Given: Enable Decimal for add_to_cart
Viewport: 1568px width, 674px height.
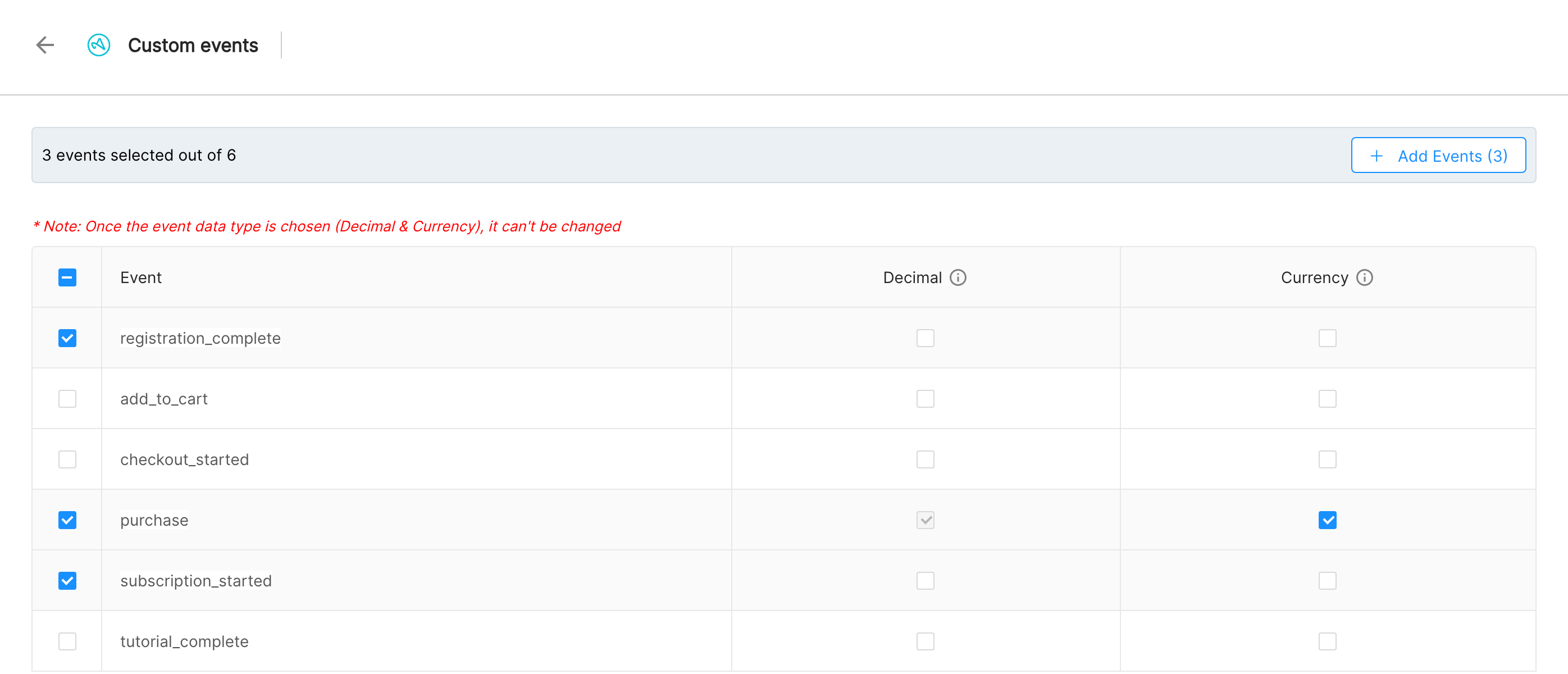Looking at the screenshot, I should click(925, 399).
